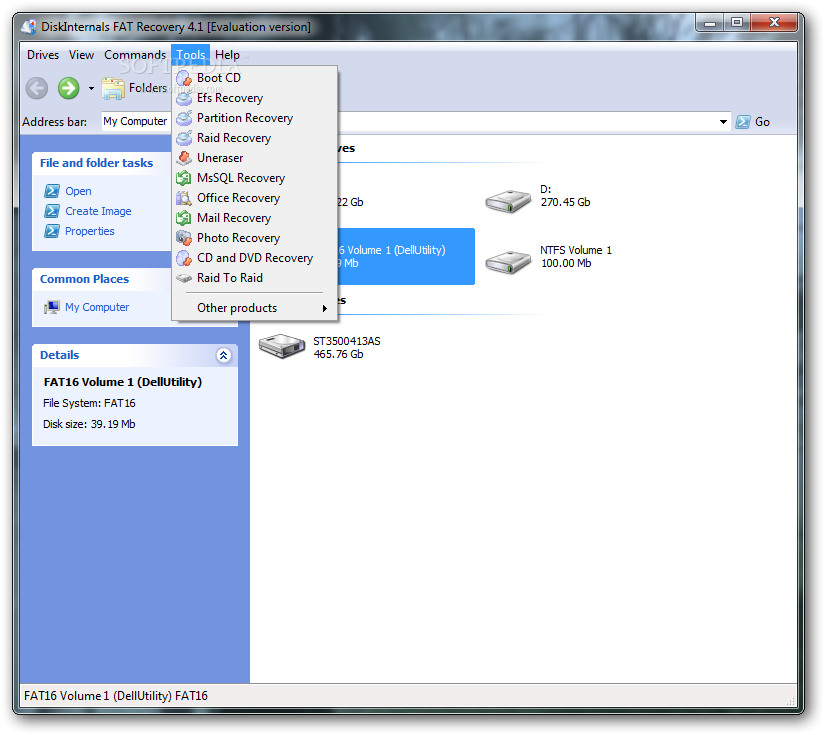The image size is (825, 735).
Task: Click the Back navigation arrow
Action: click(x=37, y=88)
